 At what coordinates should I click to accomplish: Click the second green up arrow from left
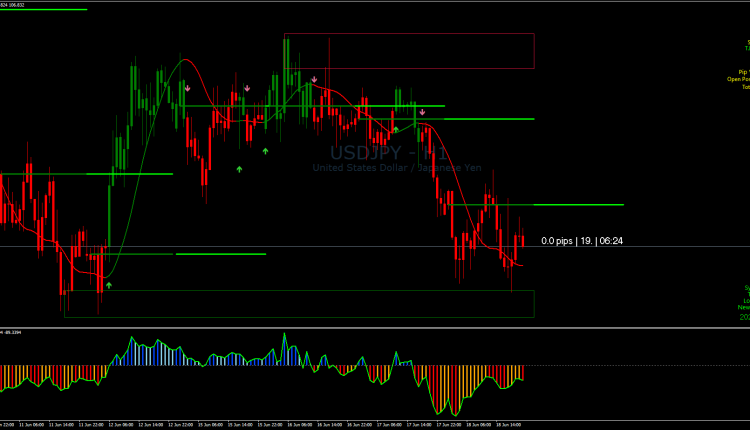click(x=239, y=169)
